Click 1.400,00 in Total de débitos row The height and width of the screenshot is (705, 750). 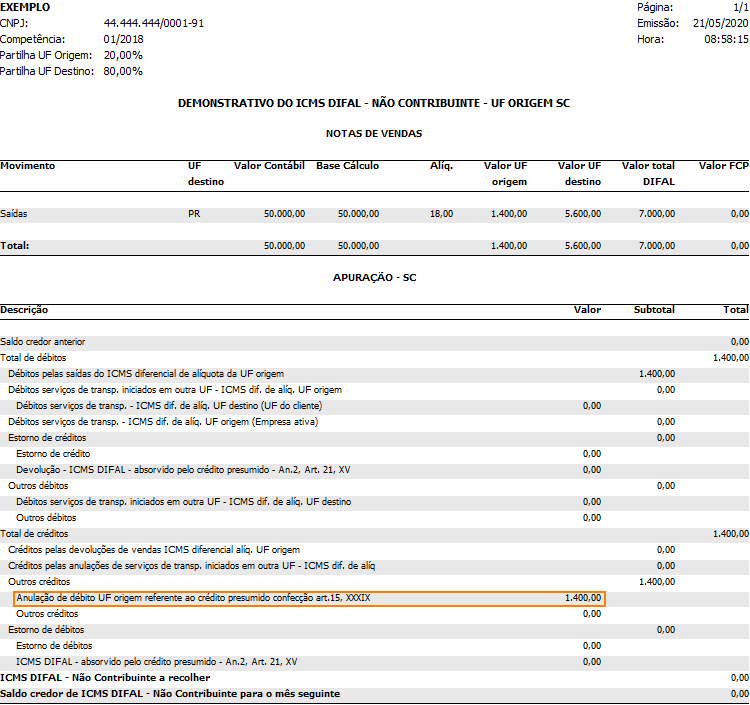click(x=731, y=358)
